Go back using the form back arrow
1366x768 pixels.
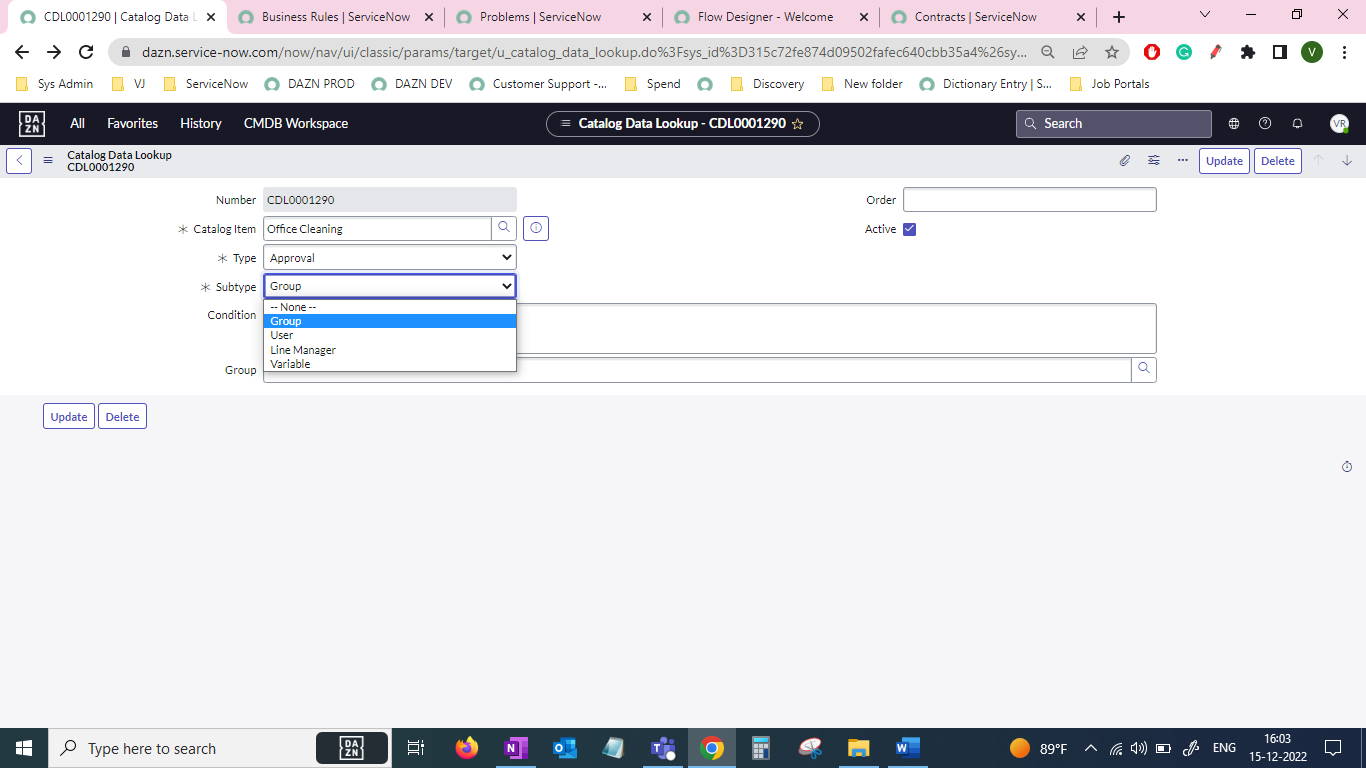point(19,161)
